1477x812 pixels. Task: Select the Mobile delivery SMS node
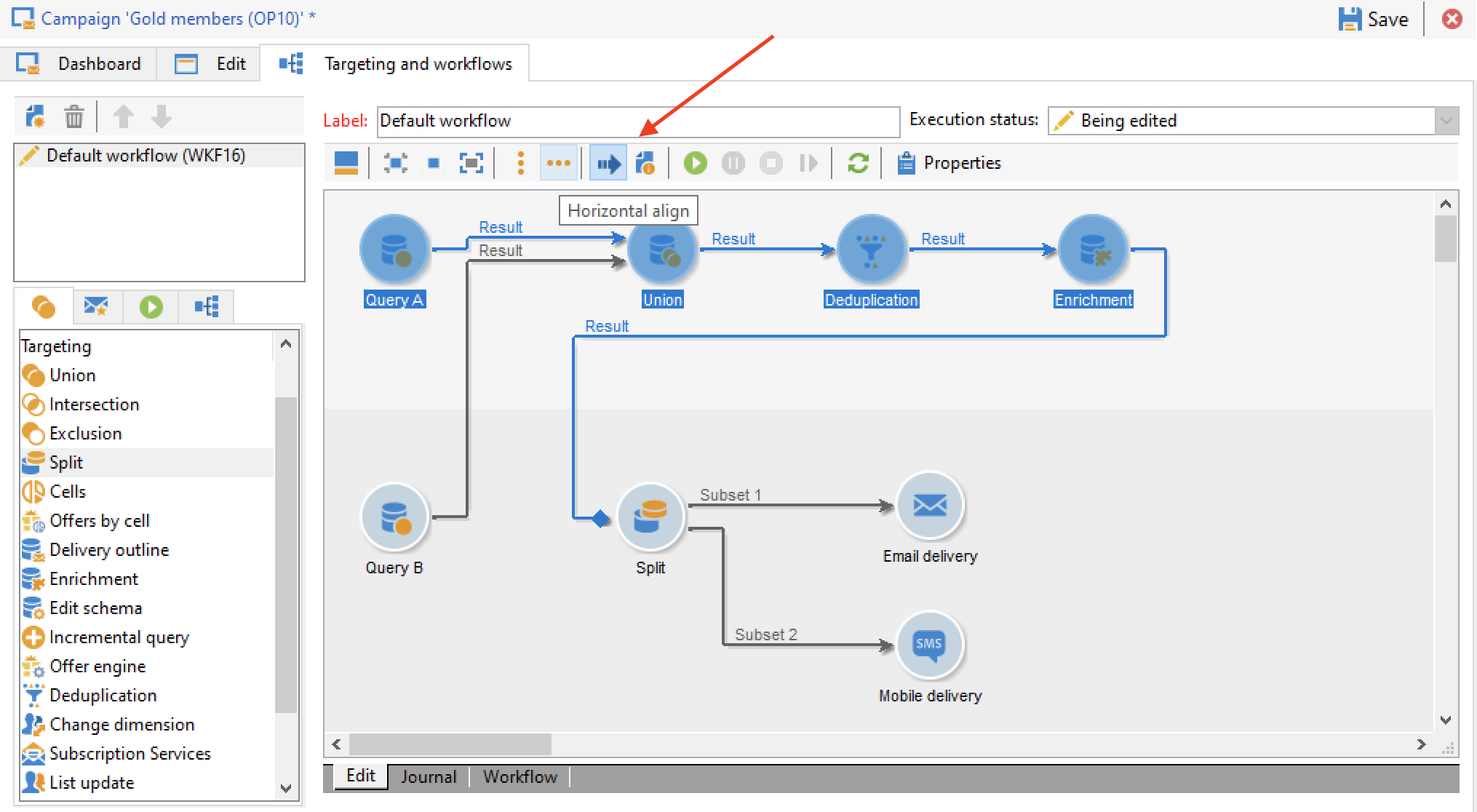[x=929, y=645]
